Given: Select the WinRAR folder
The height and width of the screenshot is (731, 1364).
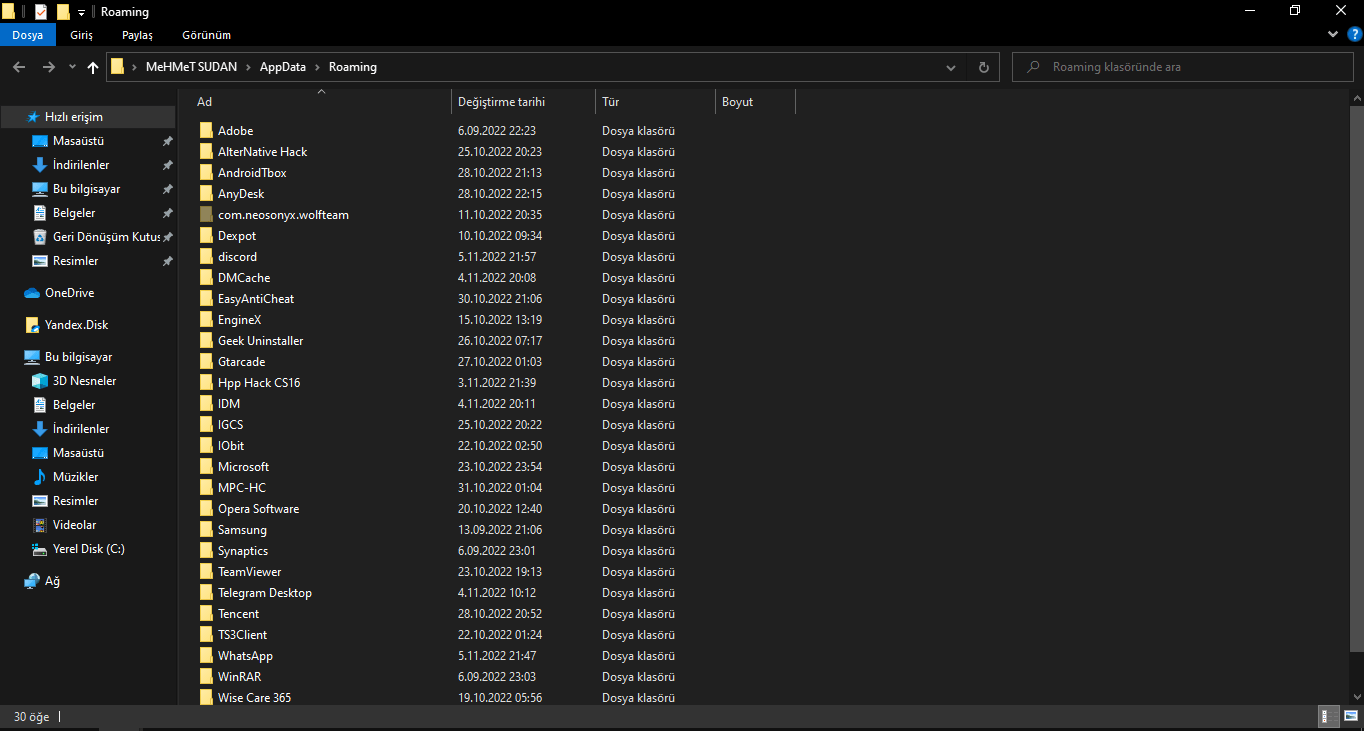Looking at the screenshot, I should pos(239,677).
